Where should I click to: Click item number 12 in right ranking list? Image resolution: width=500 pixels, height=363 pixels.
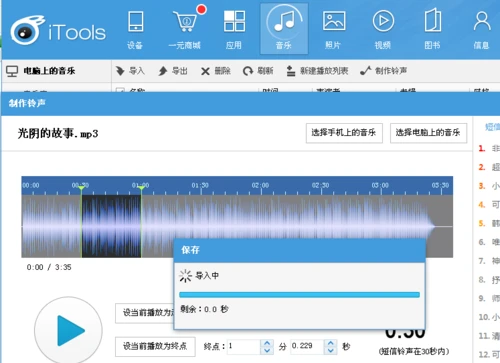click(489, 354)
